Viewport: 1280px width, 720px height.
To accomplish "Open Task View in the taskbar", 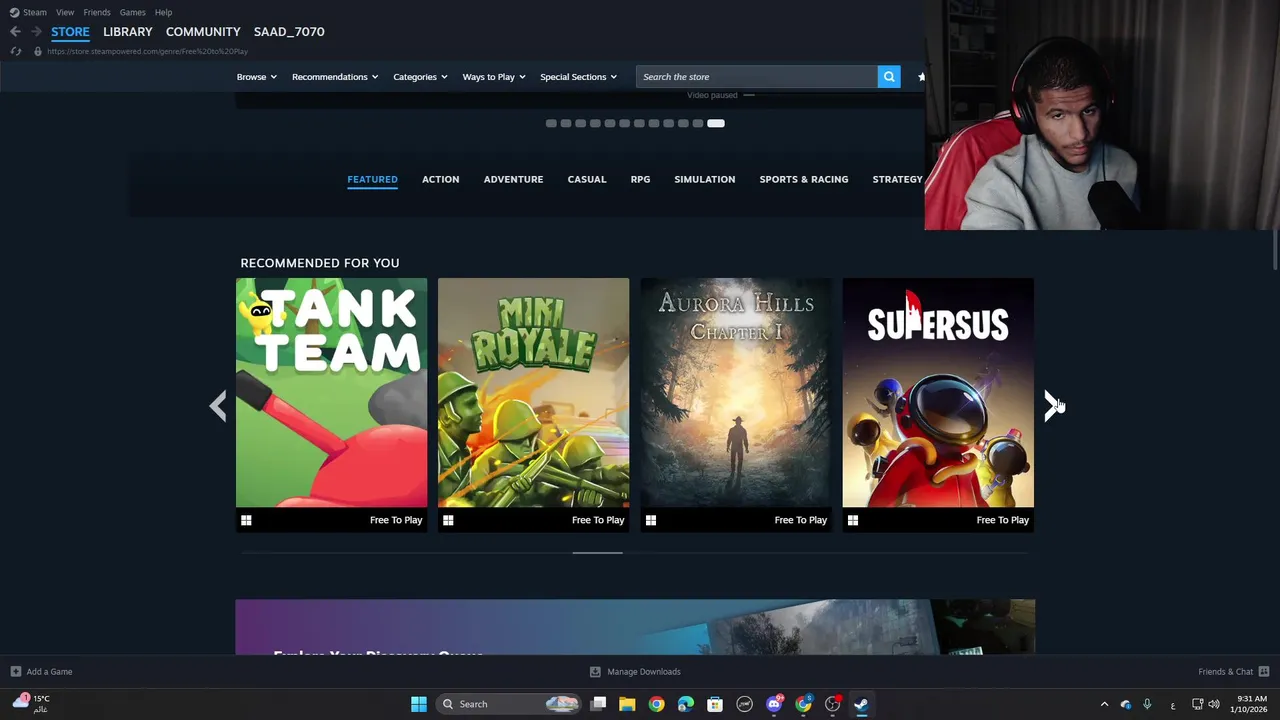I will tap(598, 704).
